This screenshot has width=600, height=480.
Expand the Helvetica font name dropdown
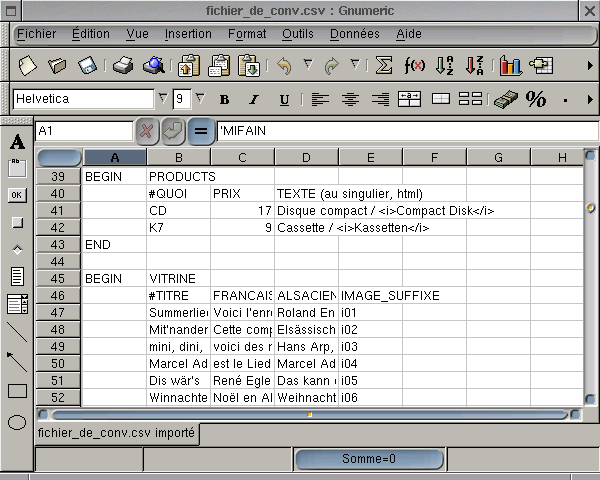pos(163,98)
